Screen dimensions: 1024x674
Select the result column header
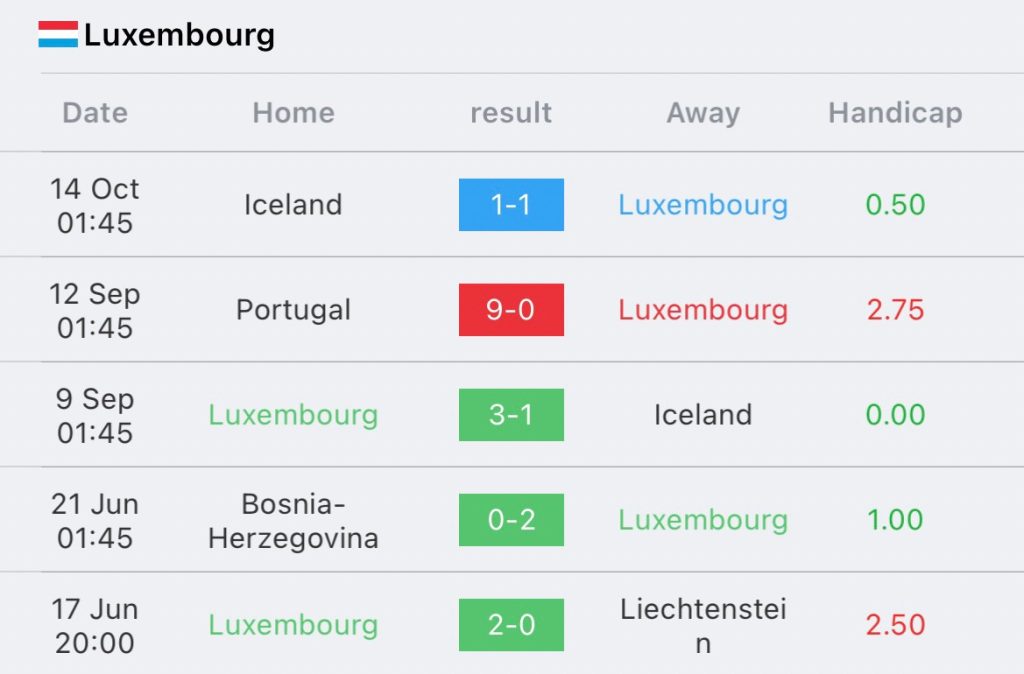[x=511, y=113]
